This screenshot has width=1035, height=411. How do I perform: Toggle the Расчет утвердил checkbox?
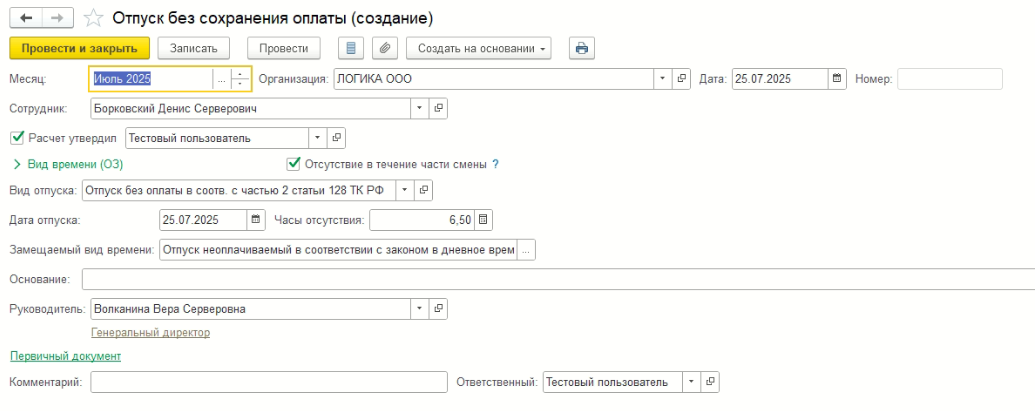pyautogui.click(x=16, y=138)
